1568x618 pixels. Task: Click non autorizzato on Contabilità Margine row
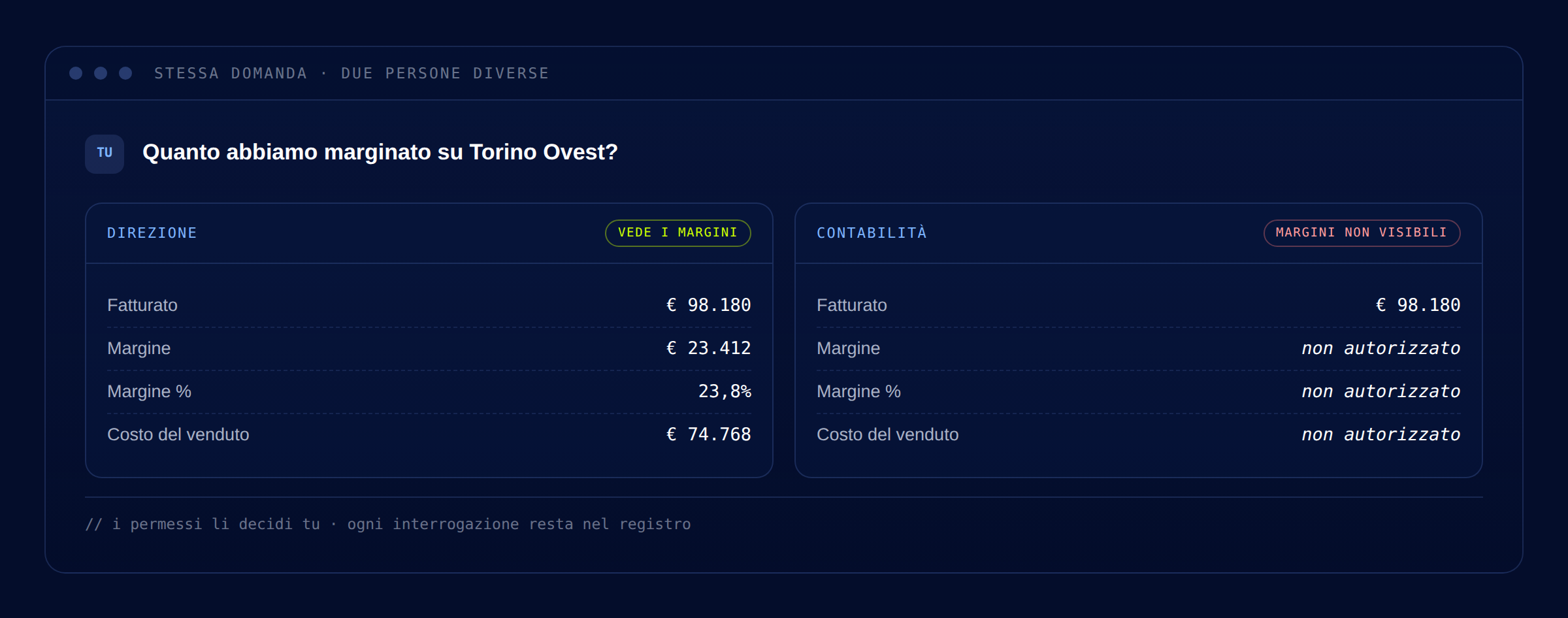click(x=1380, y=348)
